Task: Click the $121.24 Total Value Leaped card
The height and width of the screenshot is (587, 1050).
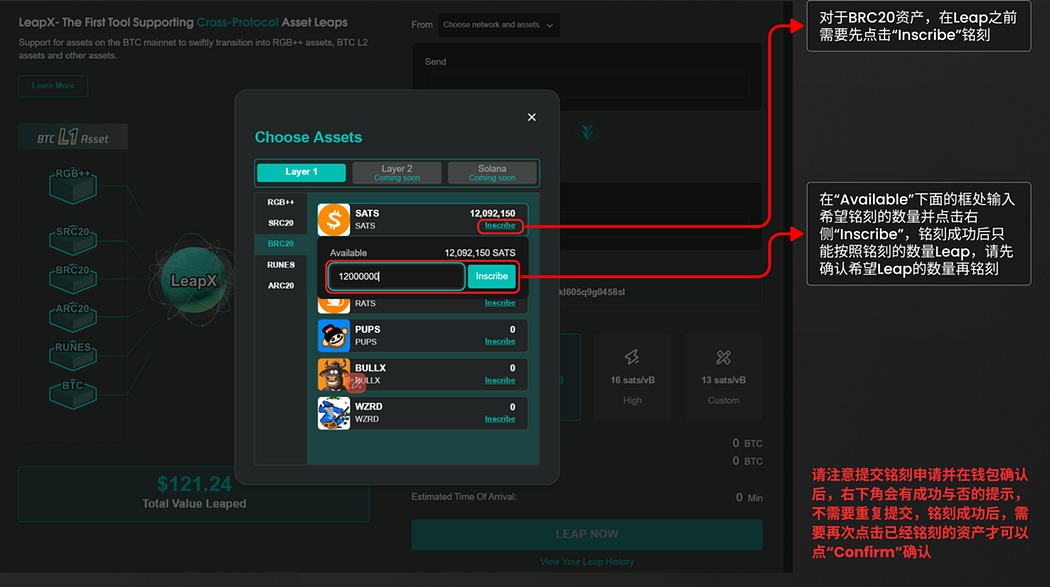Action: (x=194, y=494)
